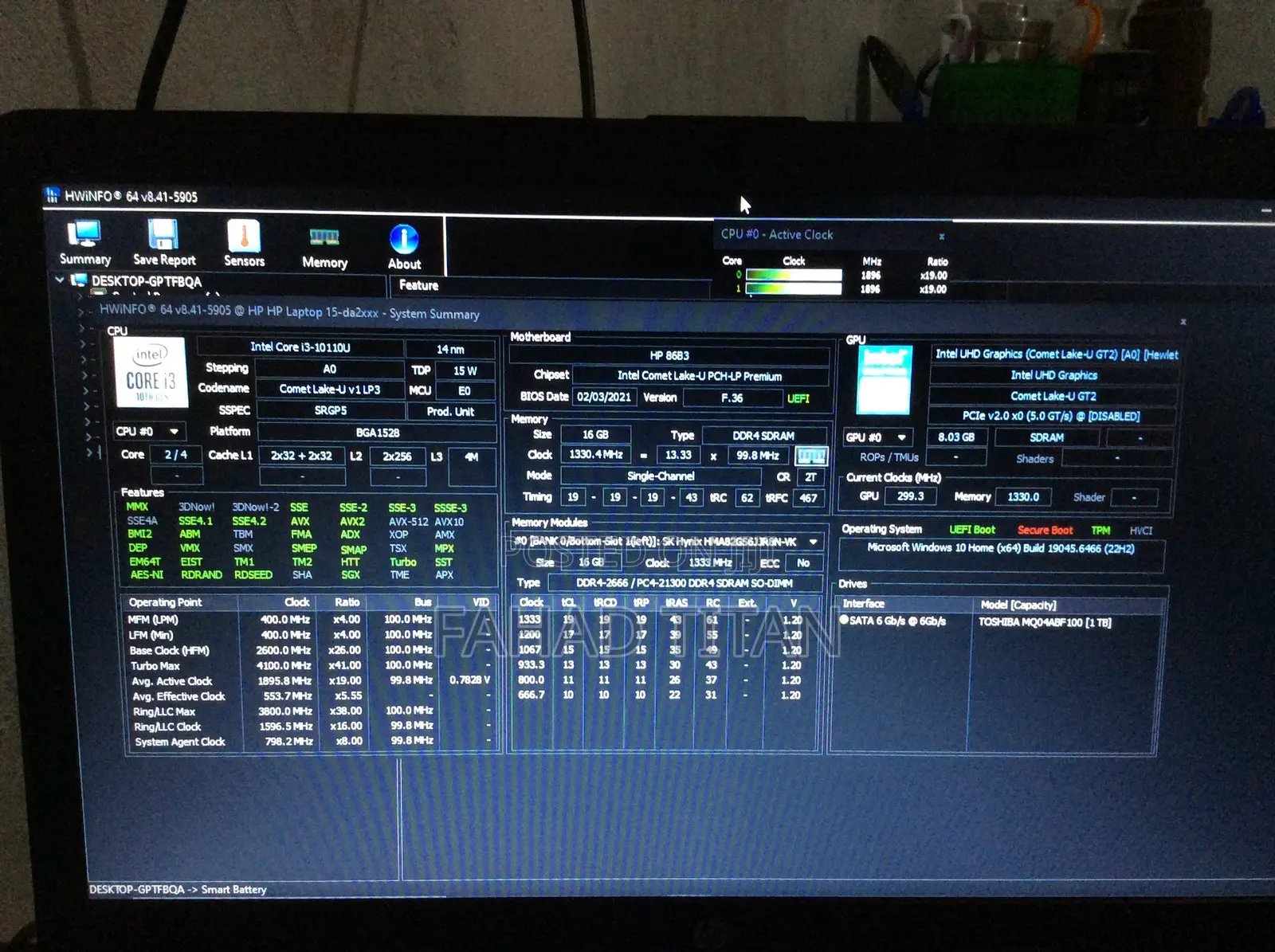Click the UEFI label
1275x952 pixels.
pyautogui.click(x=798, y=398)
